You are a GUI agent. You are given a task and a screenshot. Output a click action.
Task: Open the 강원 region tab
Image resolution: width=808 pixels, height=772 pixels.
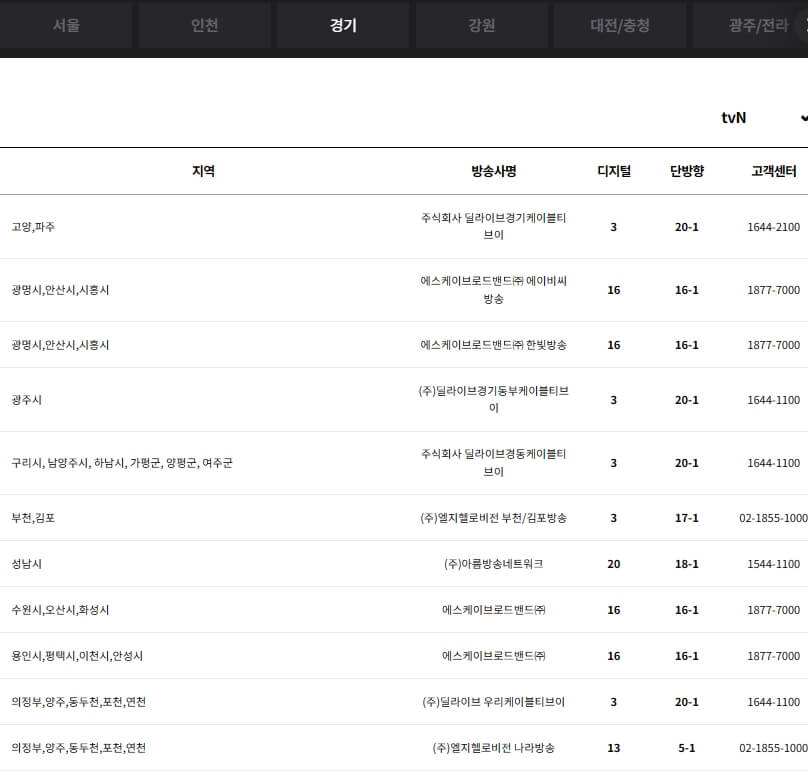pos(481,25)
